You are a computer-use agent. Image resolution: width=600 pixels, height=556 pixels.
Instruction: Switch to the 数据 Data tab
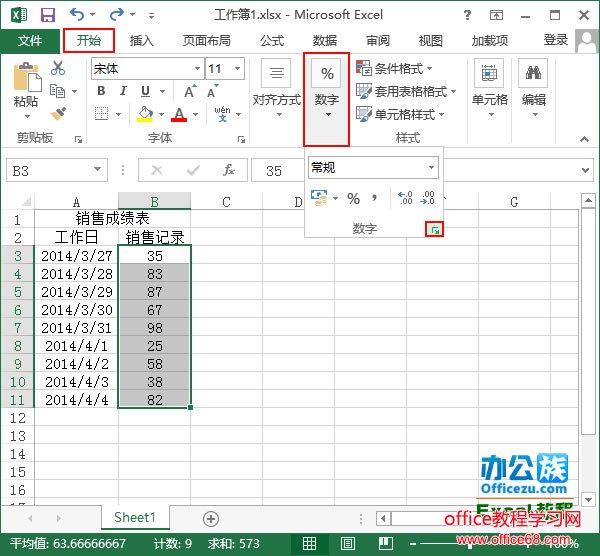click(x=325, y=40)
